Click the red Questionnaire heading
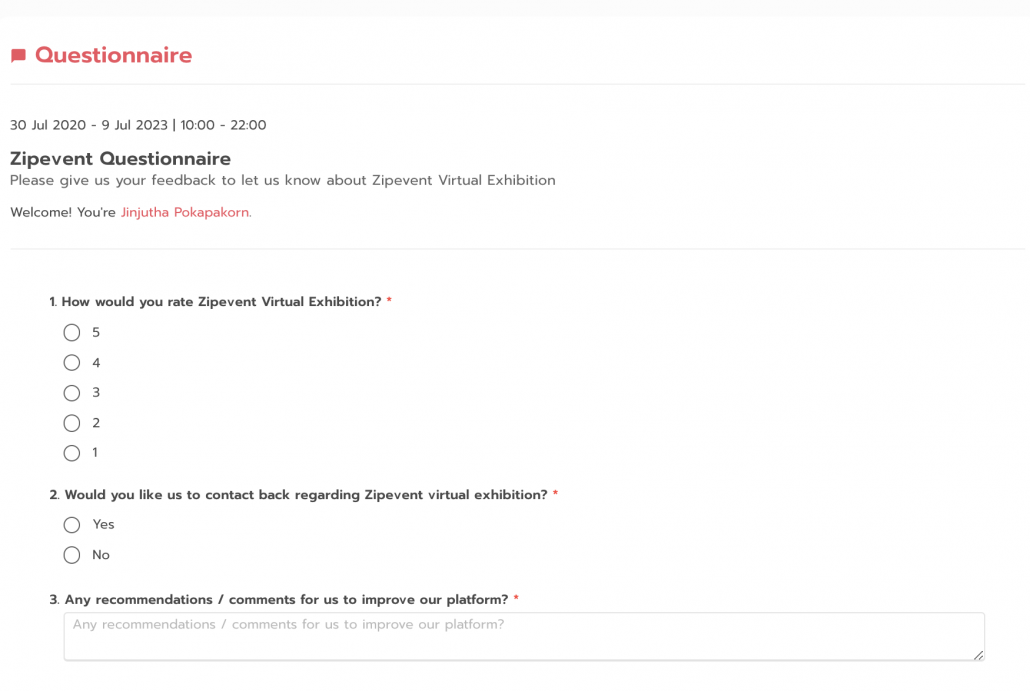The width and height of the screenshot is (1030, 691). (x=113, y=56)
